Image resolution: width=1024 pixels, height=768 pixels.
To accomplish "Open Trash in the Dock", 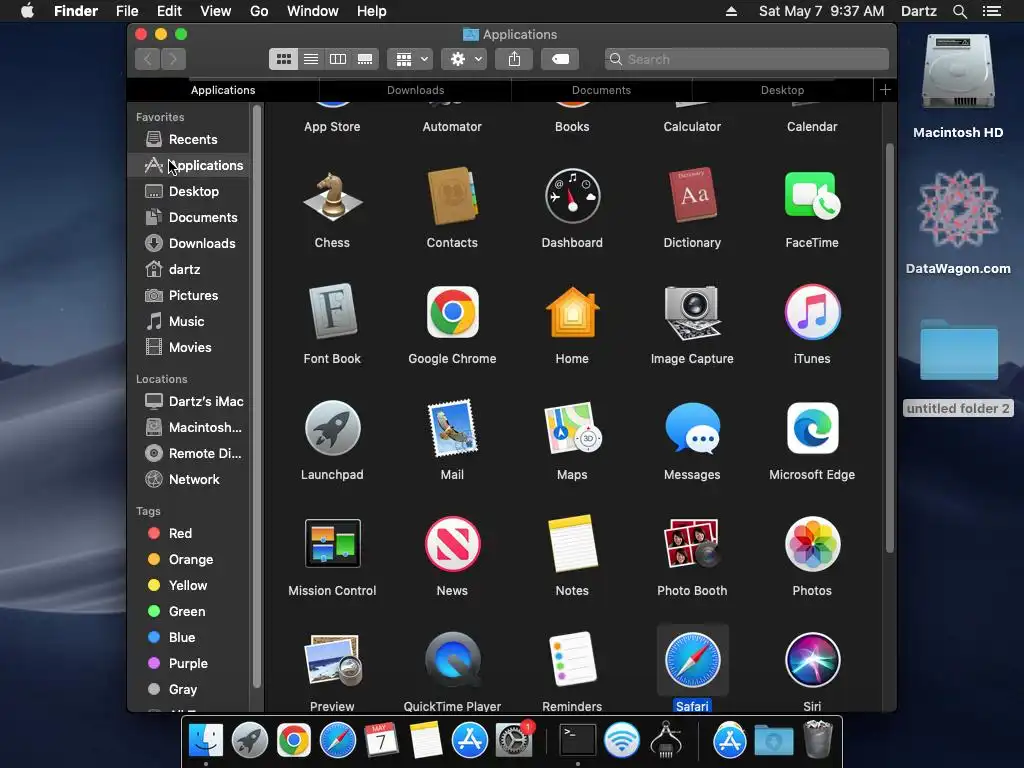I will pyautogui.click(x=818, y=741).
